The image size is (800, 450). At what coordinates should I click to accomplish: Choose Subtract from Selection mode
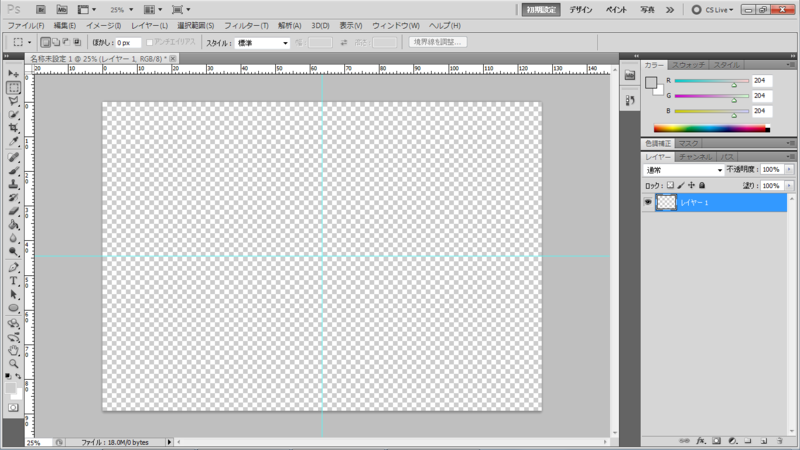(66, 42)
